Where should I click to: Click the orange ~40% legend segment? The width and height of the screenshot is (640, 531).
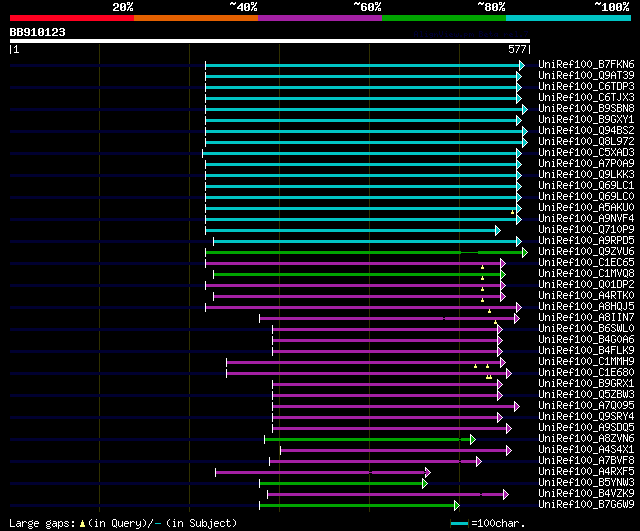coord(196,18)
